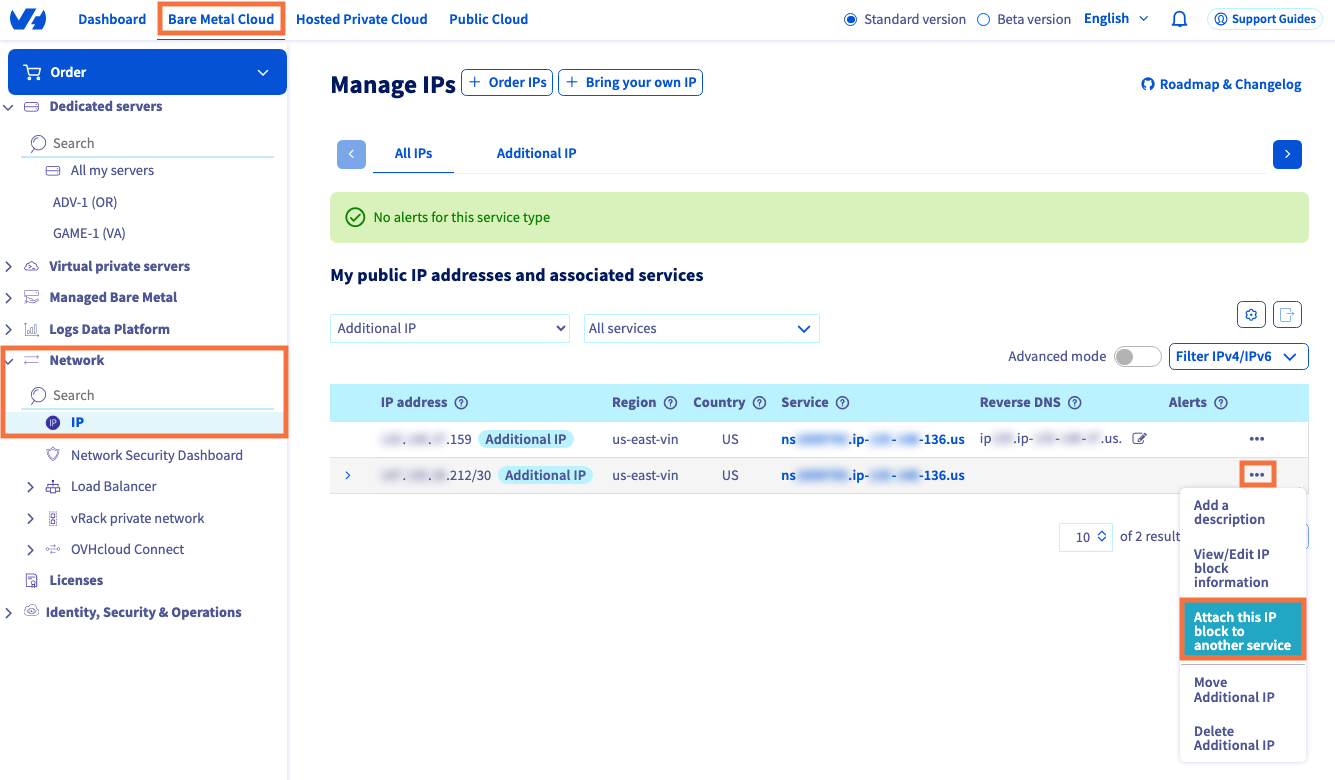Click Dedicated servers search field
Viewport: 1335px width, 780px height.
(148, 143)
